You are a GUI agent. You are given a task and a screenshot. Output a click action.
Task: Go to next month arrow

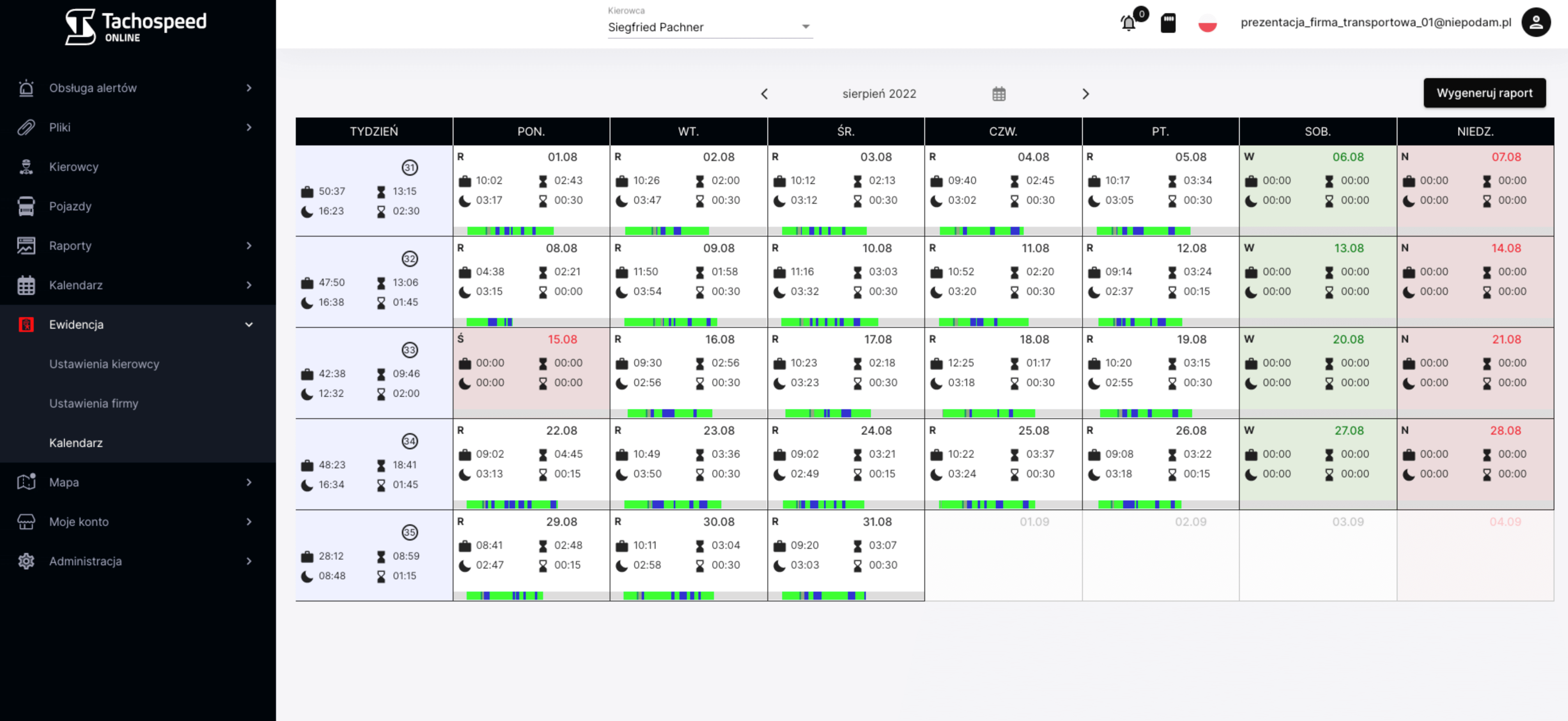click(1085, 94)
